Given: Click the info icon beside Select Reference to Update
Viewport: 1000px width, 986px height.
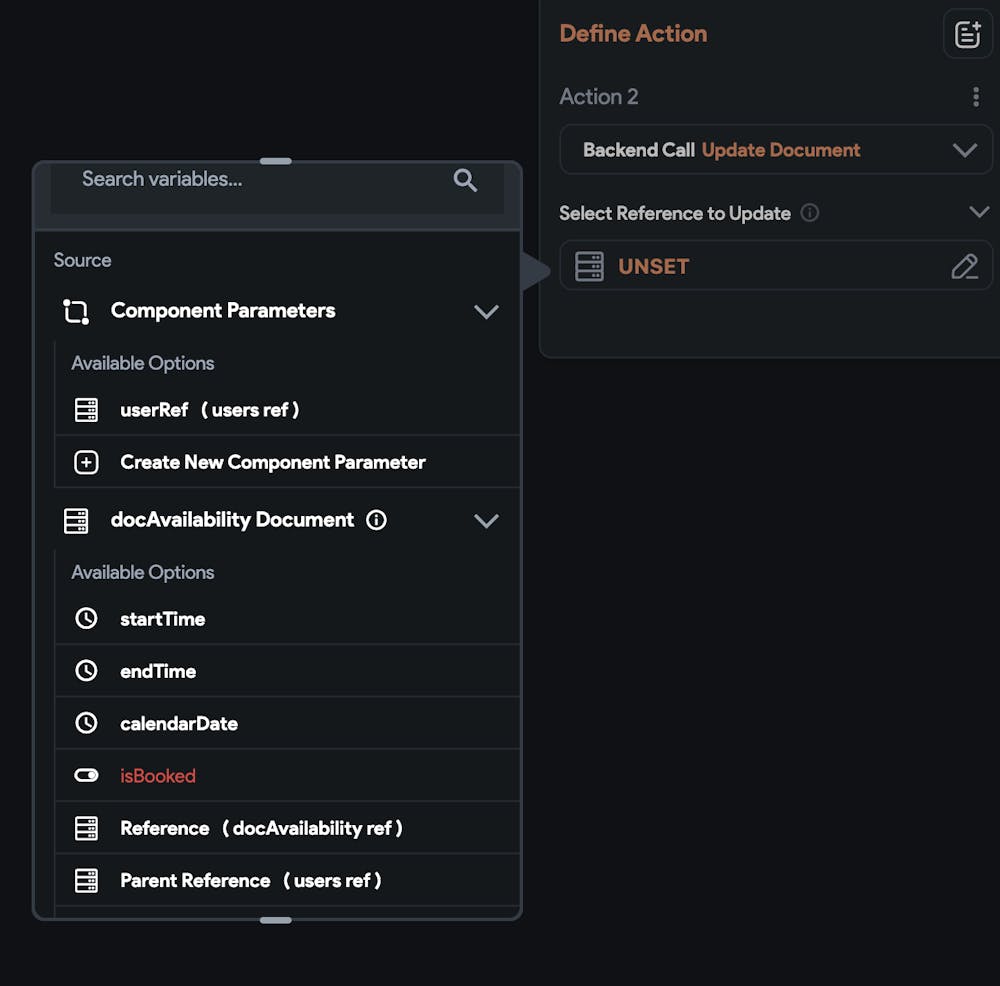Looking at the screenshot, I should click(x=810, y=213).
